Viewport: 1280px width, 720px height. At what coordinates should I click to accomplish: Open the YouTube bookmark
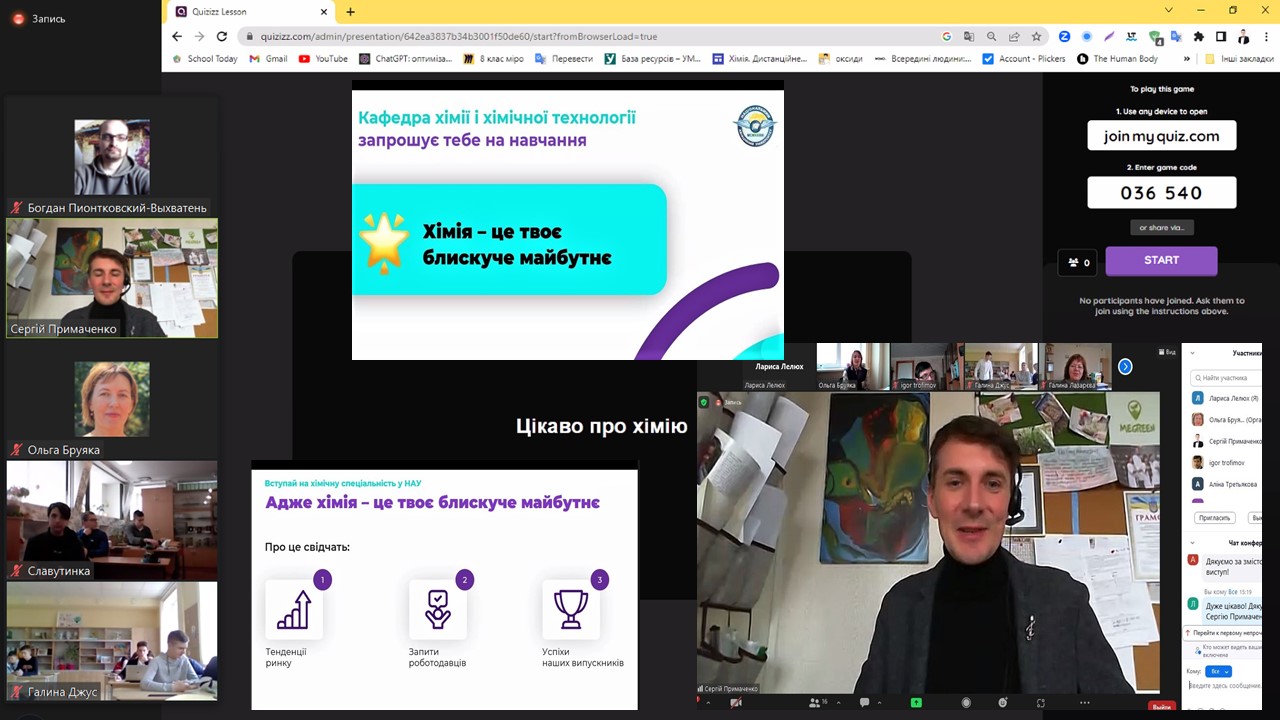pos(323,59)
